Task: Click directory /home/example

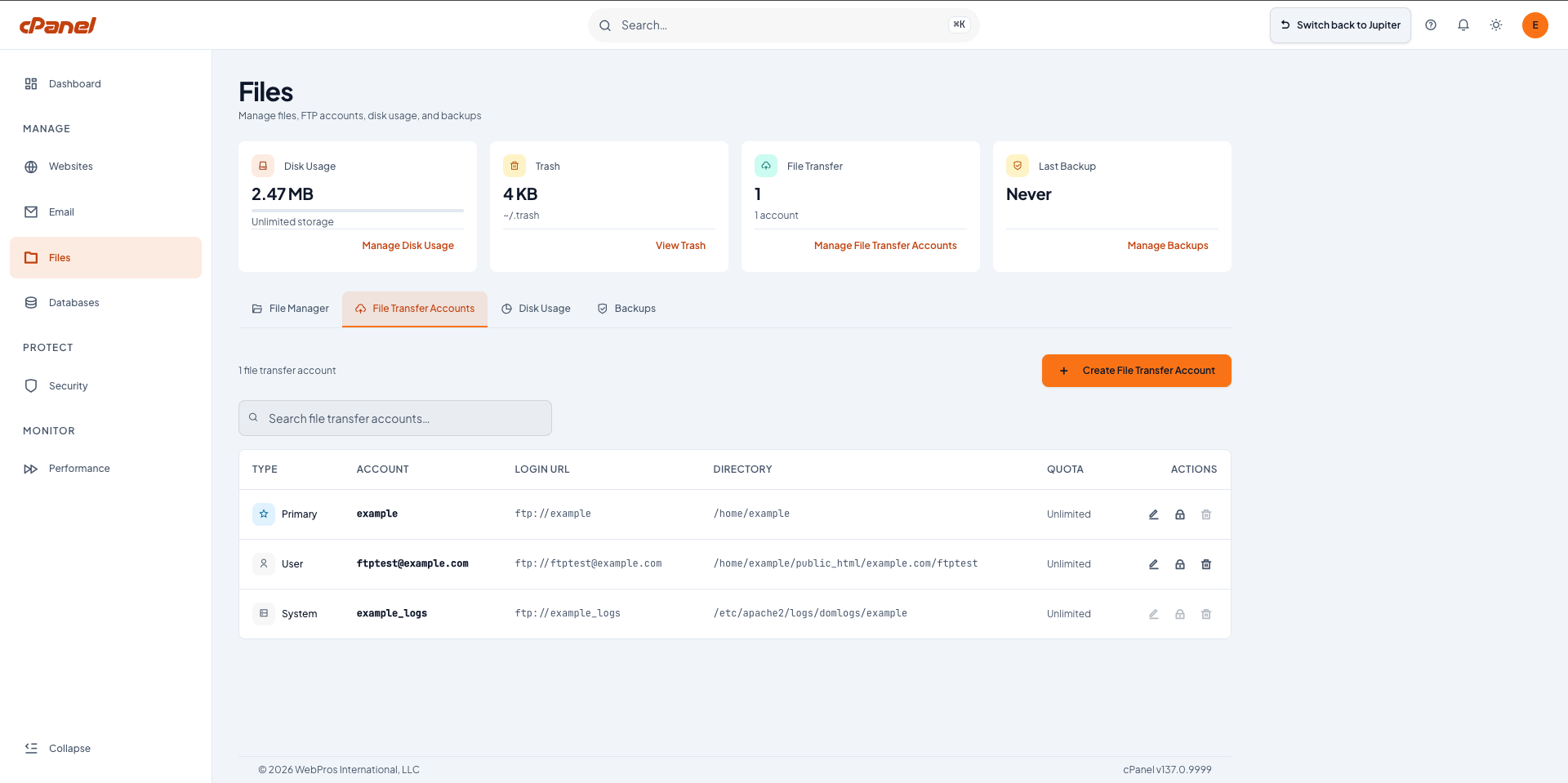Action: point(751,514)
